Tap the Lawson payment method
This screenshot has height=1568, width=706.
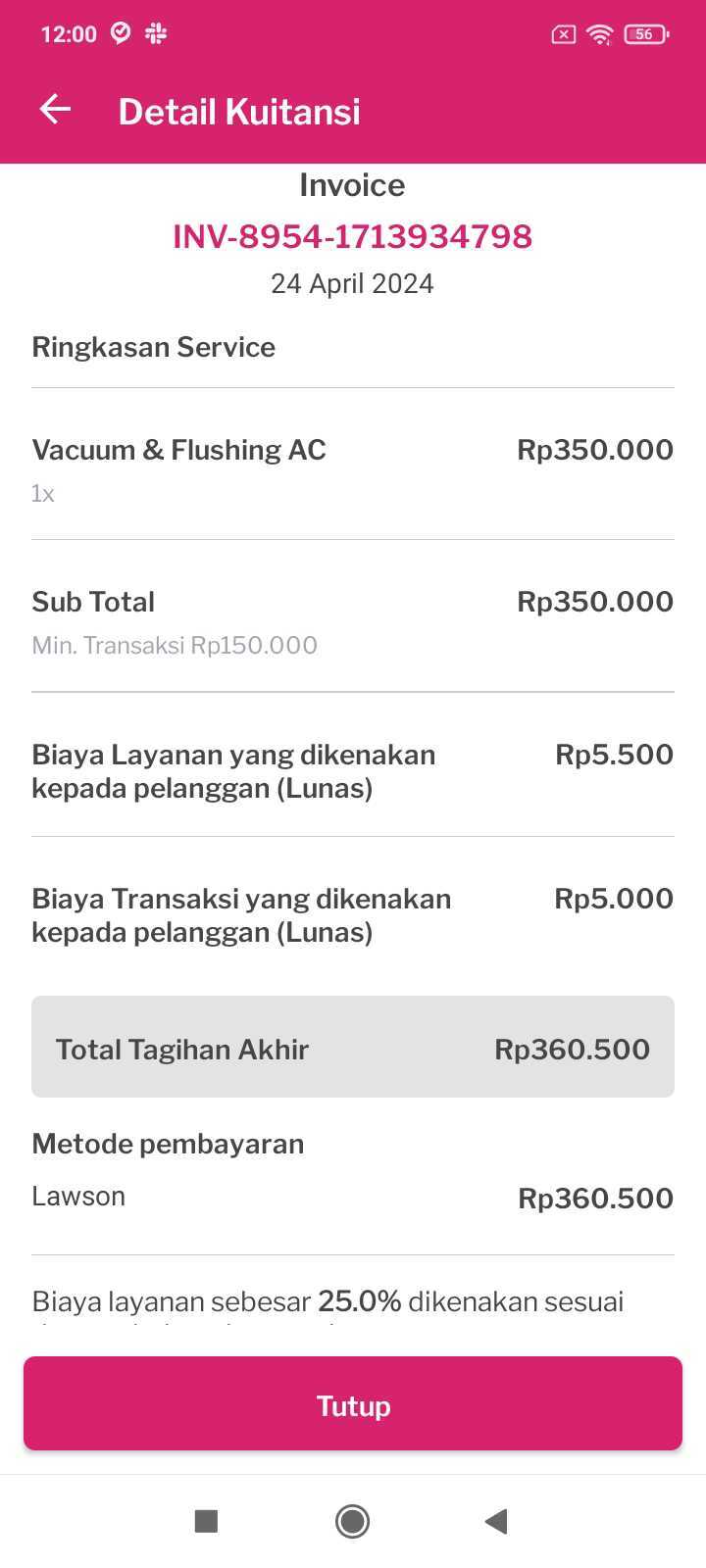(x=78, y=1196)
